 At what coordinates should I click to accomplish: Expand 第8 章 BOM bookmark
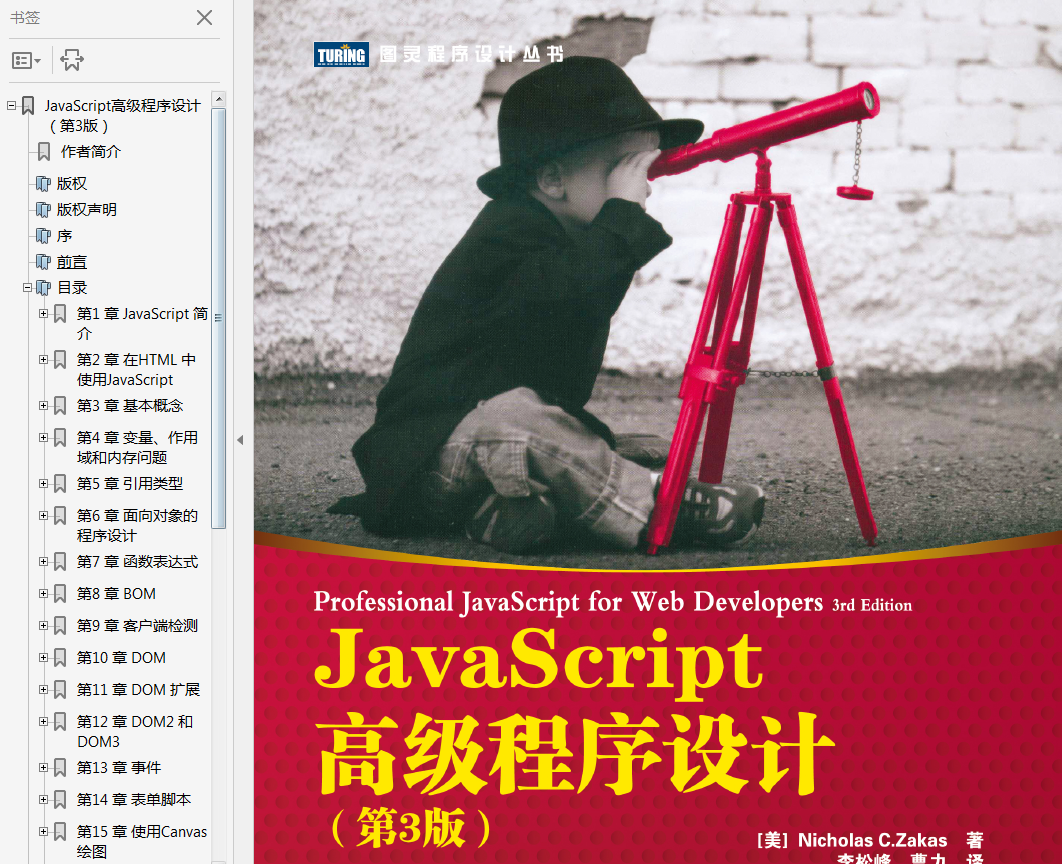pyautogui.click(x=43, y=593)
